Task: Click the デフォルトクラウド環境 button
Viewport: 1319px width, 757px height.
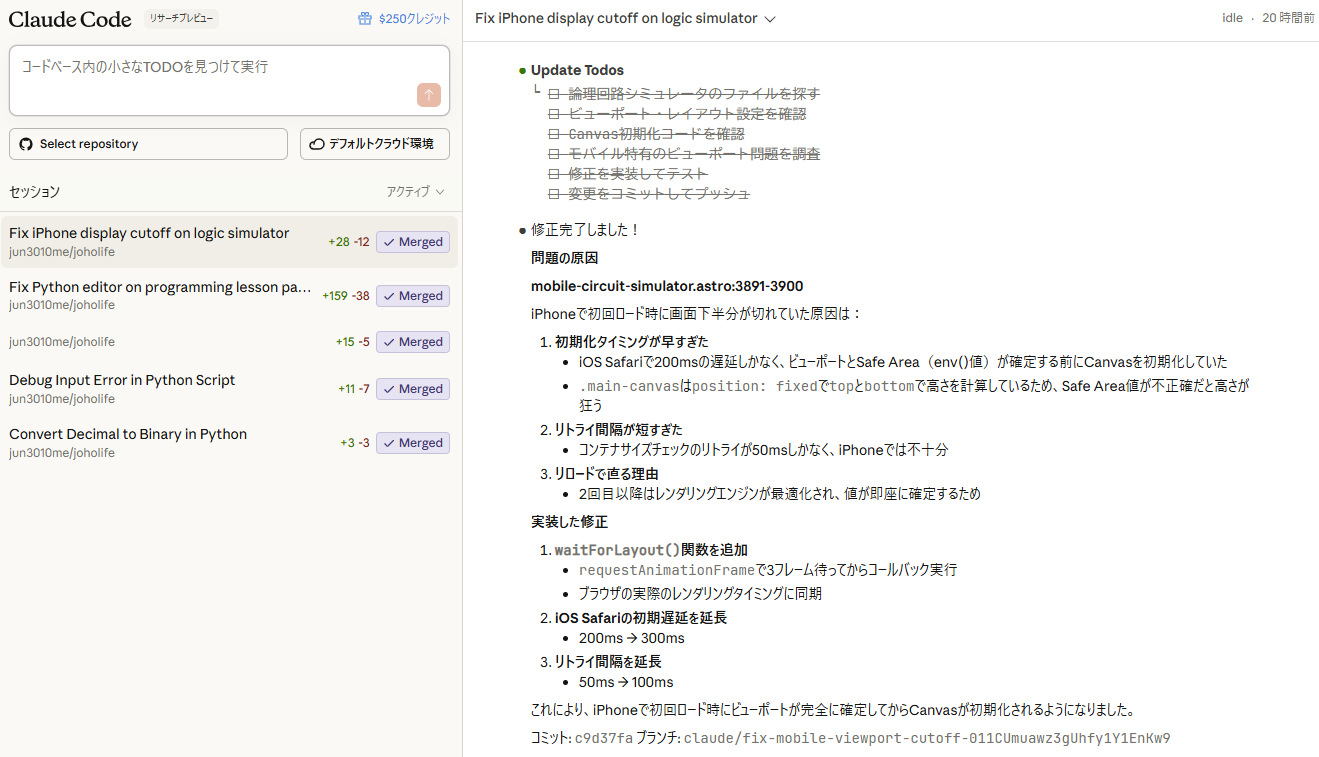Action: (375, 143)
